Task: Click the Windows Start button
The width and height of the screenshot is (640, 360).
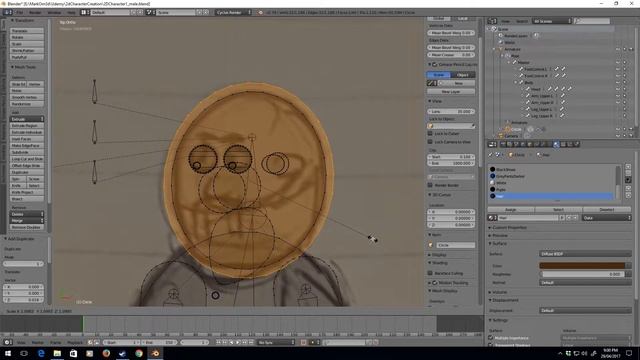Action: [x=8, y=353]
